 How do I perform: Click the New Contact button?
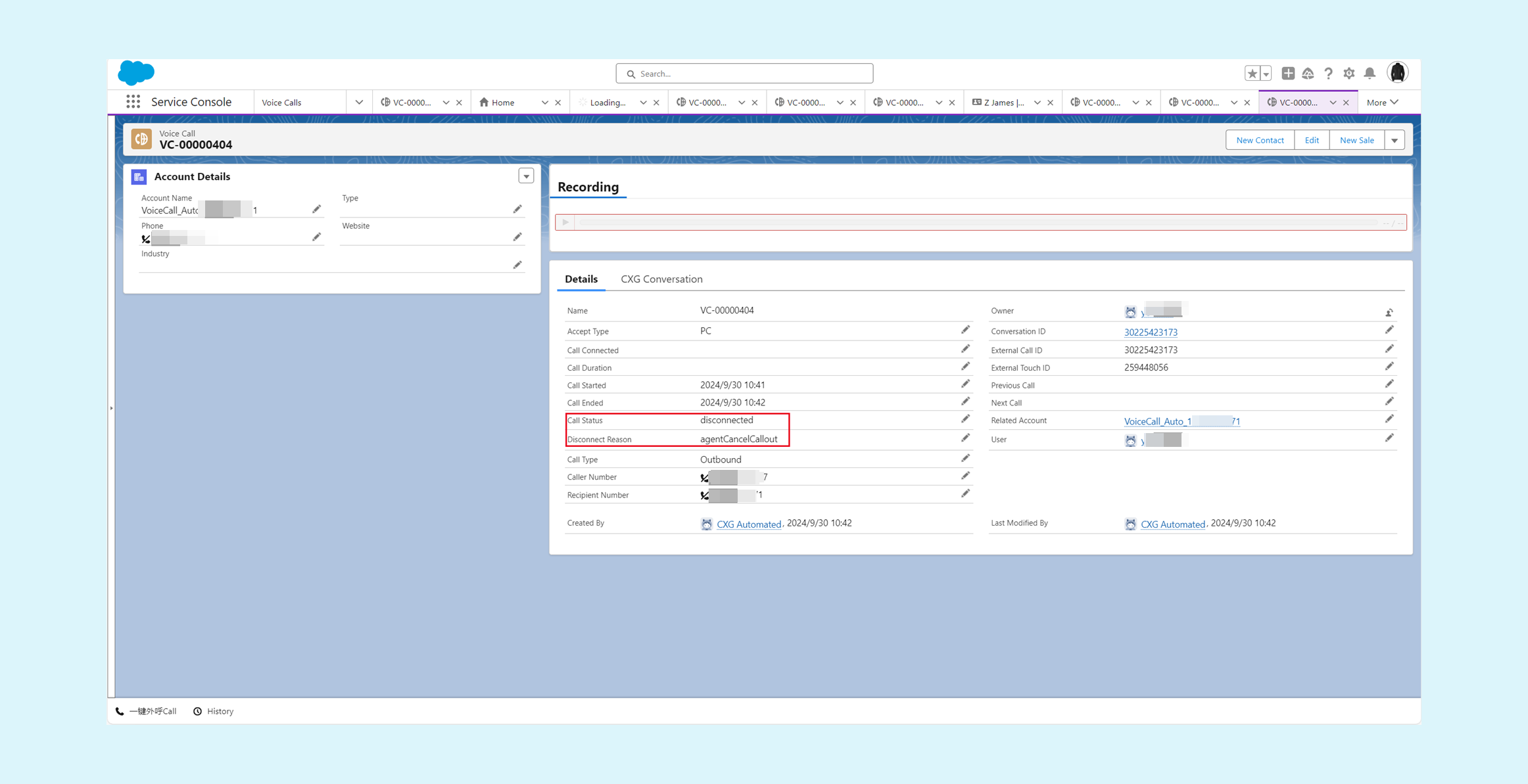point(1260,140)
